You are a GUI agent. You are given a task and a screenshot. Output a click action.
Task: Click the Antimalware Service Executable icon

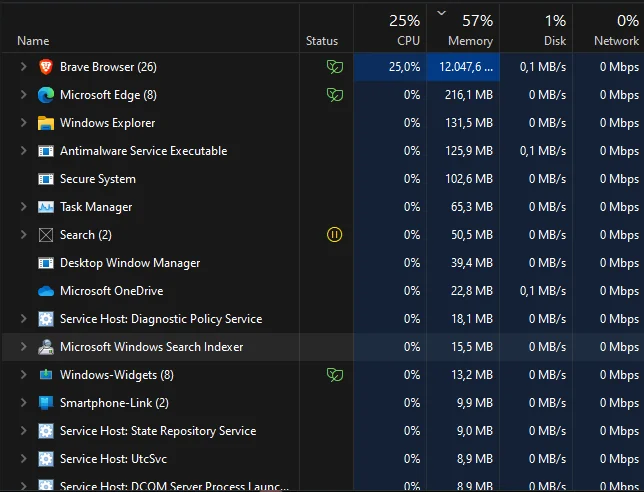[x=46, y=151]
